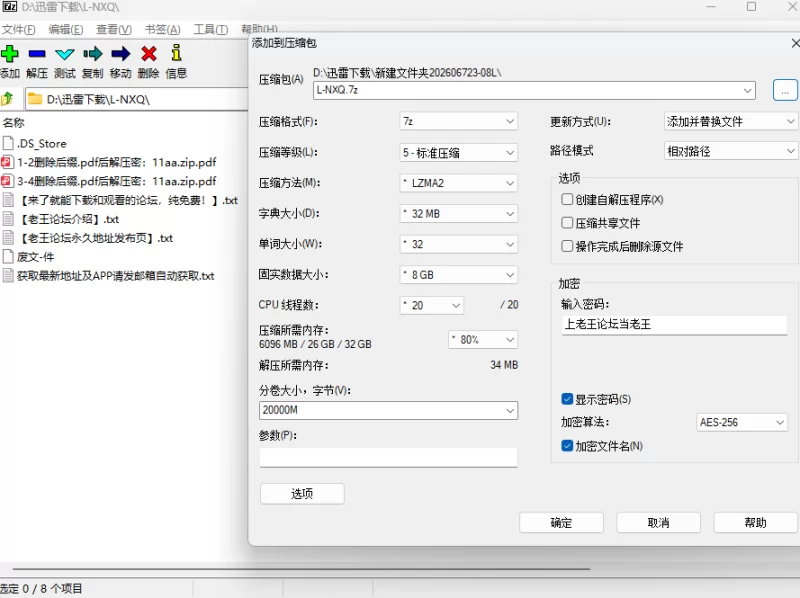Click the Delete (删除) red X icon

[x=149, y=53]
